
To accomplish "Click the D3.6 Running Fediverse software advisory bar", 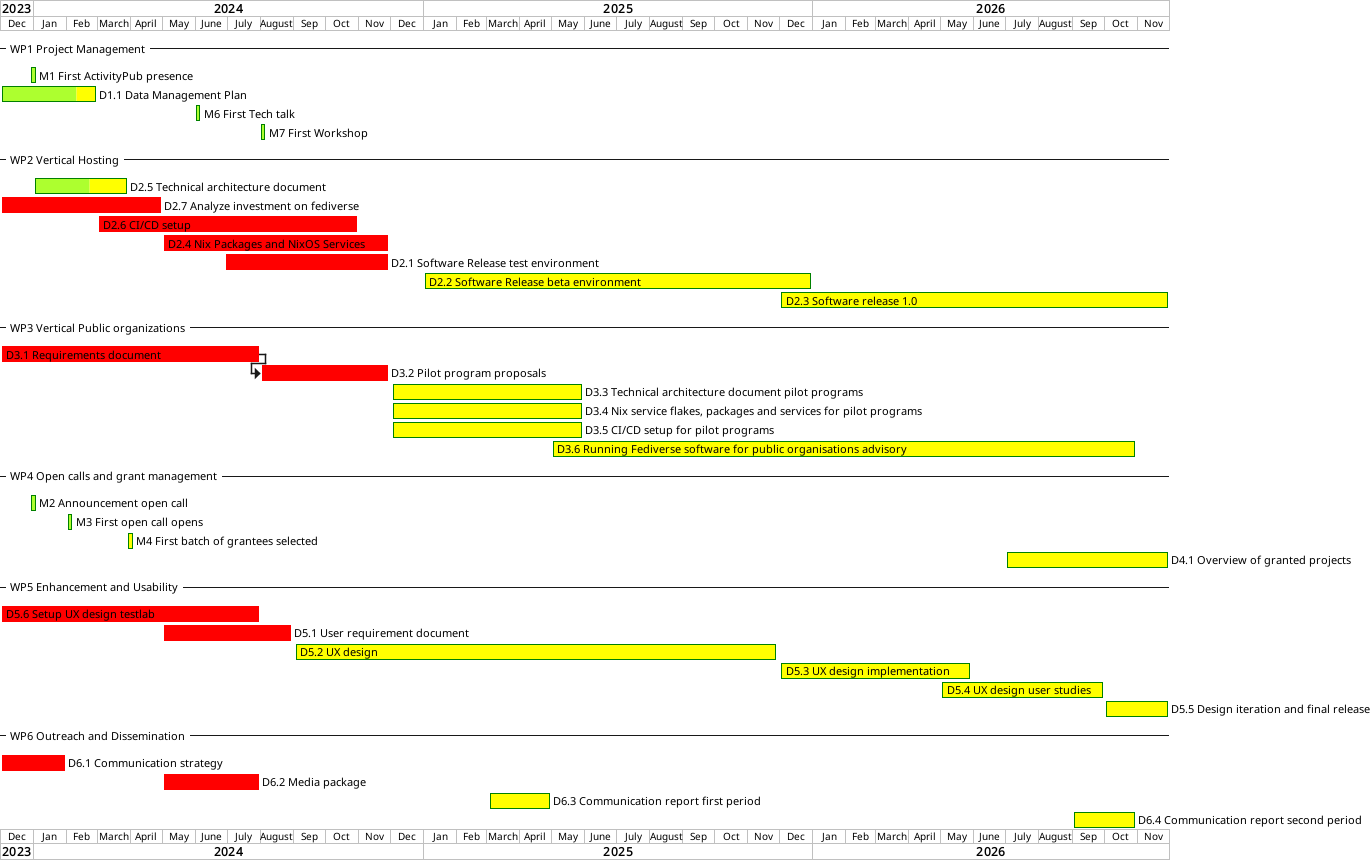I will pyautogui.click(x=843, y=449).
